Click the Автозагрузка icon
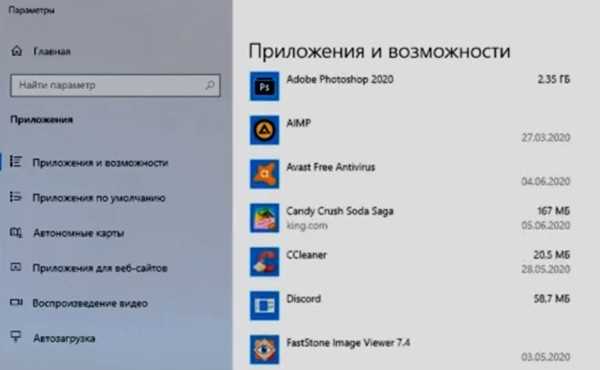Screen dimensions: 600x370 16,337
